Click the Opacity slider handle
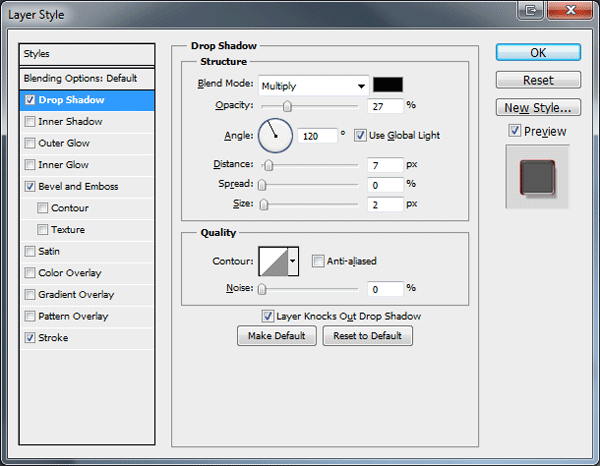 click(287, 106)
